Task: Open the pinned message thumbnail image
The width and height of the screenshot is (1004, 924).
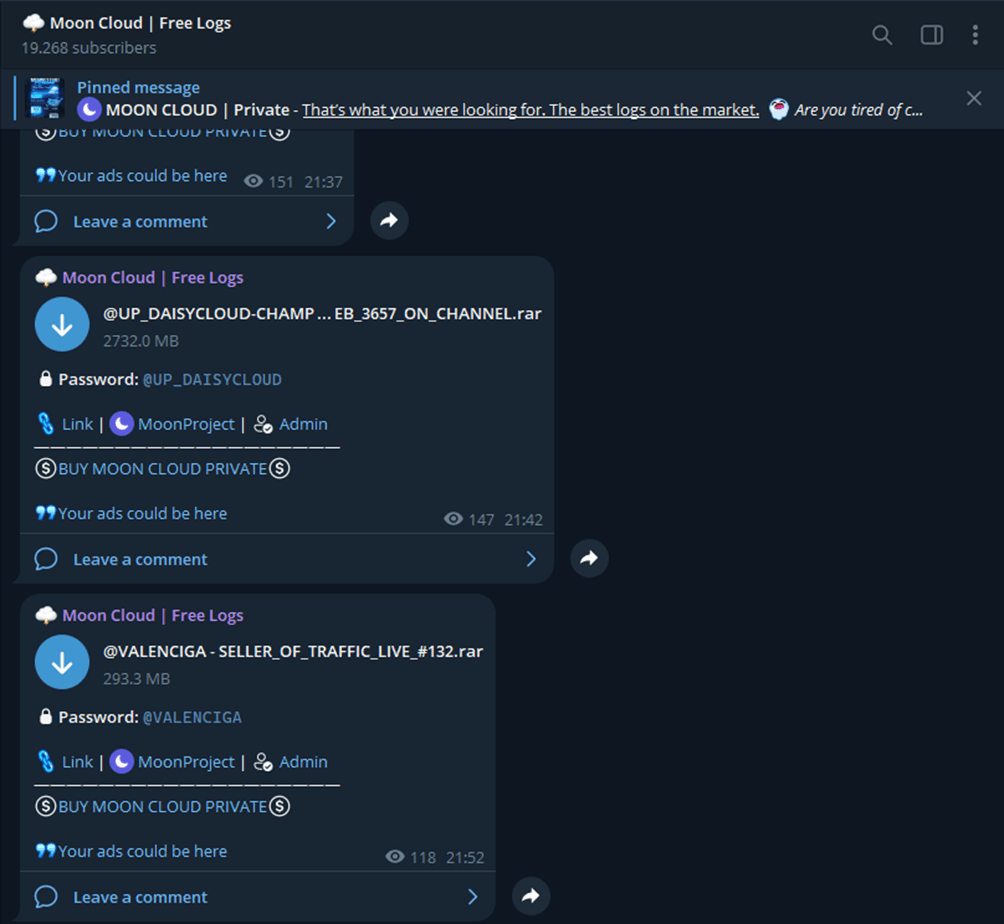Action: 44,98
